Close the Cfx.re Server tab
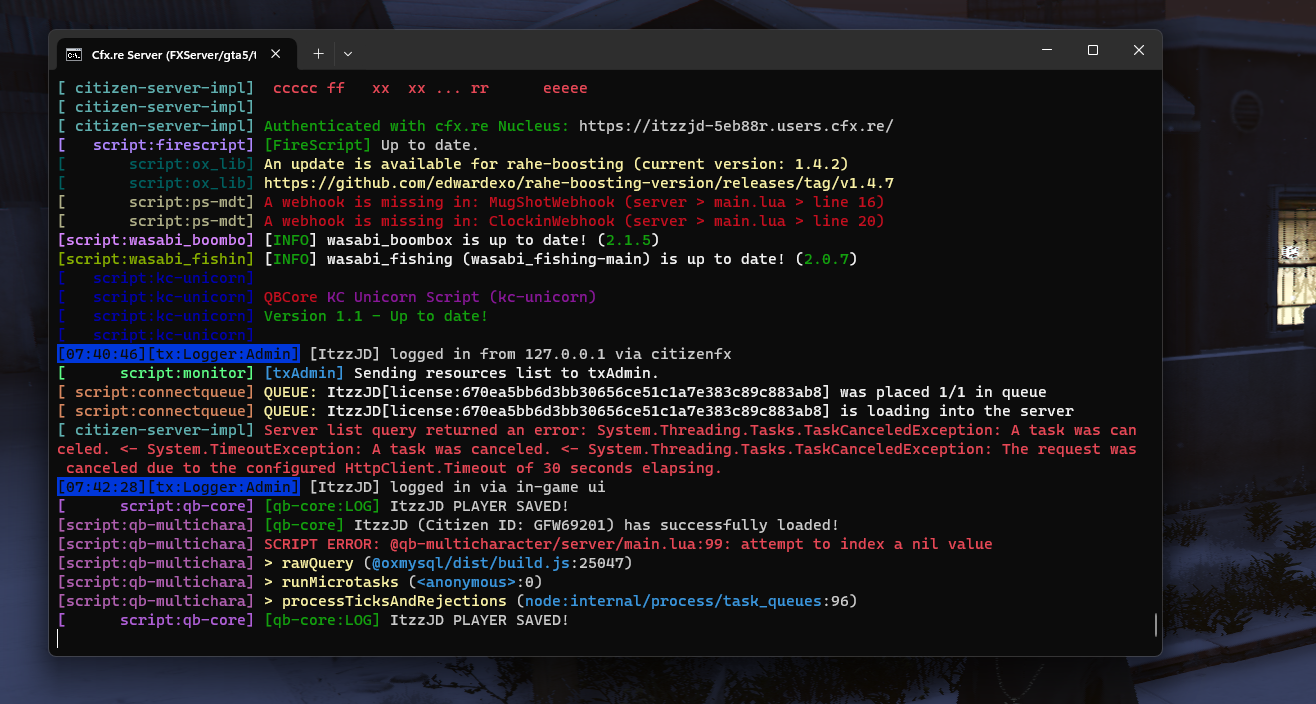 [x=275, y=54]
